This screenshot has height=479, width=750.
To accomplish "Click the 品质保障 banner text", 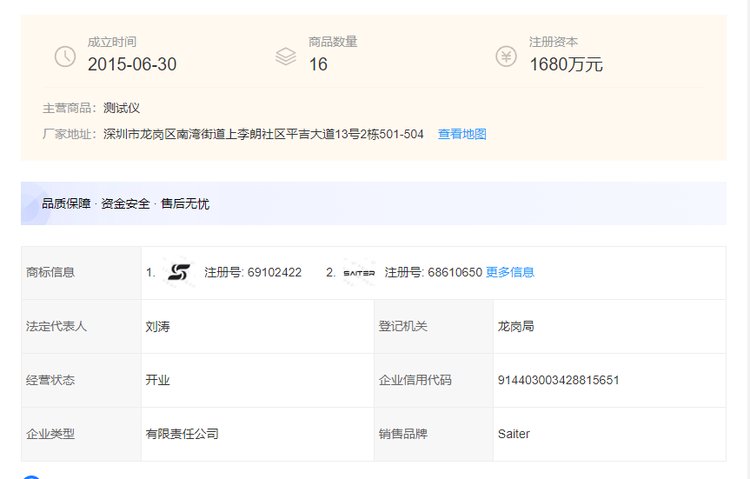I will 66,204.
